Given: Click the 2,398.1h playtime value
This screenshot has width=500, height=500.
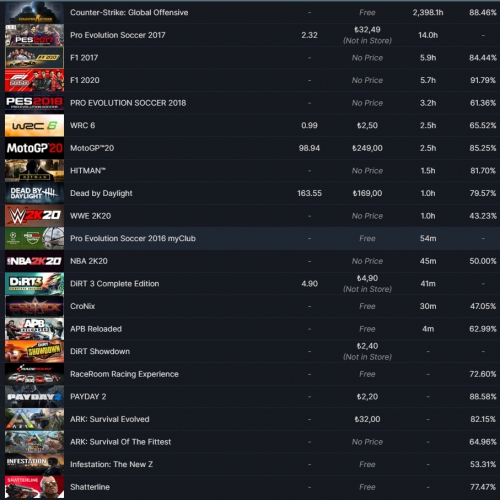Looking at the screenshot, I should pos(428,13).
